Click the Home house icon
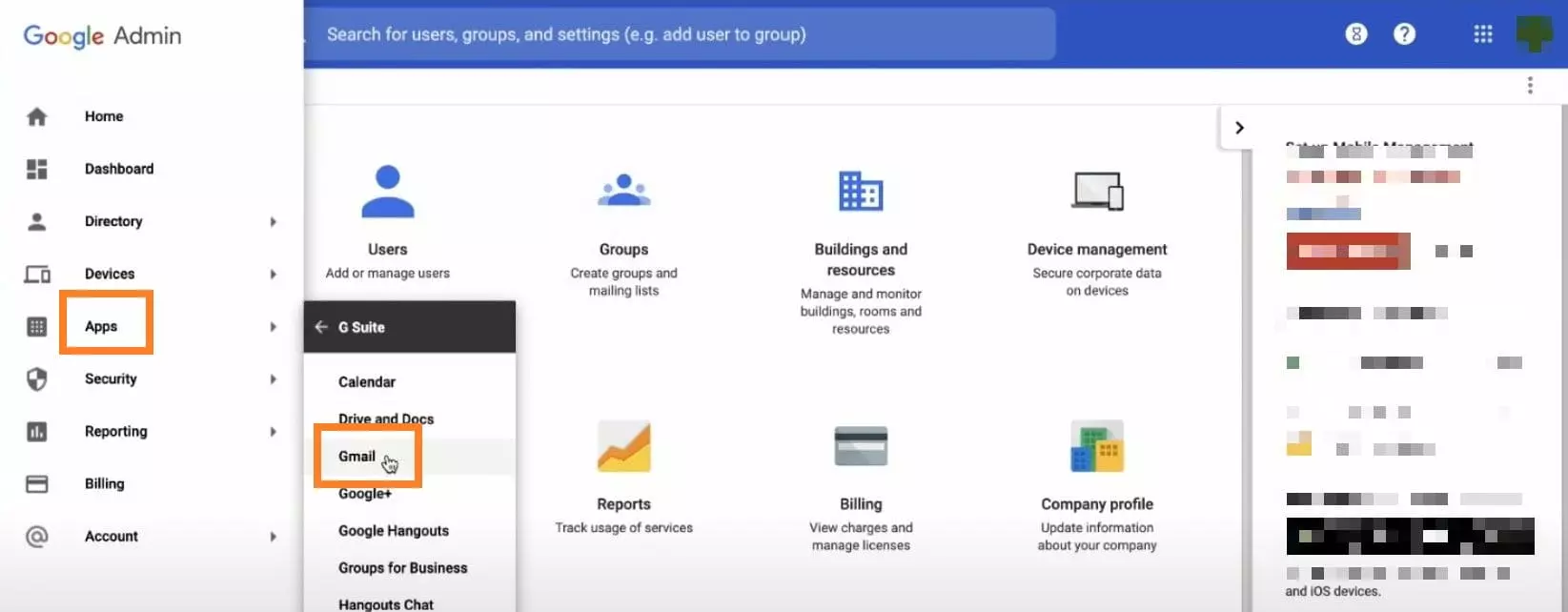 click(x=36, y=116)
